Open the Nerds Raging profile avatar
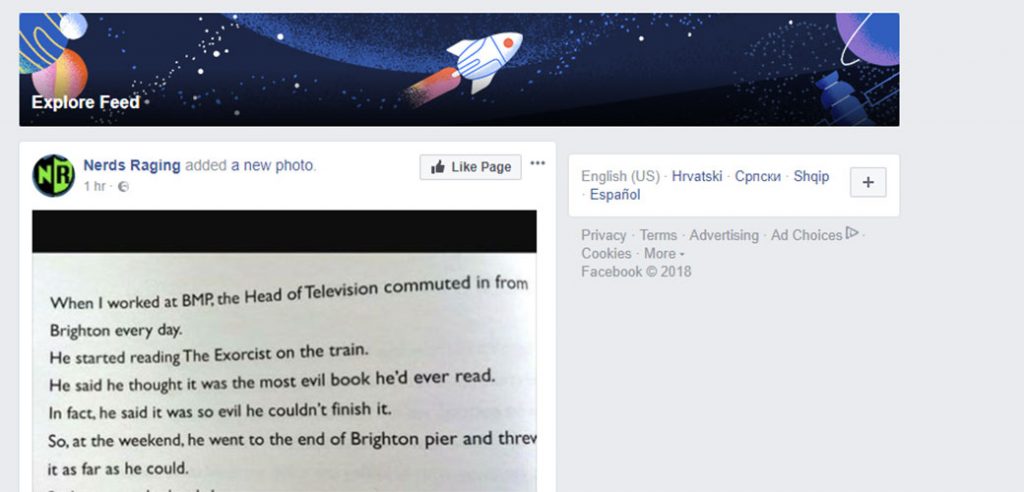1024x492 pixels. tap(54, 176)
